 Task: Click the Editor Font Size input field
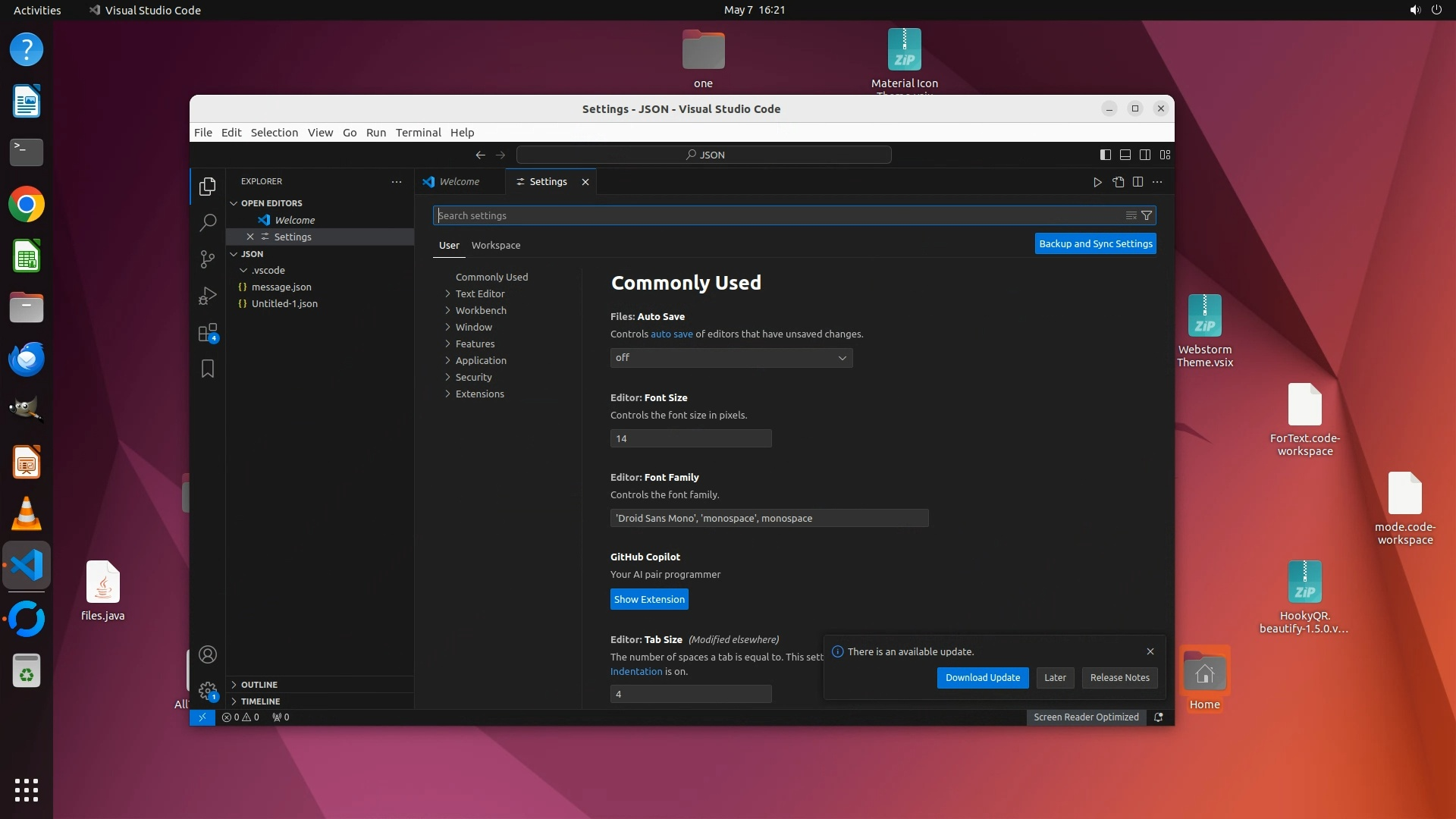[x=690, y=439]
